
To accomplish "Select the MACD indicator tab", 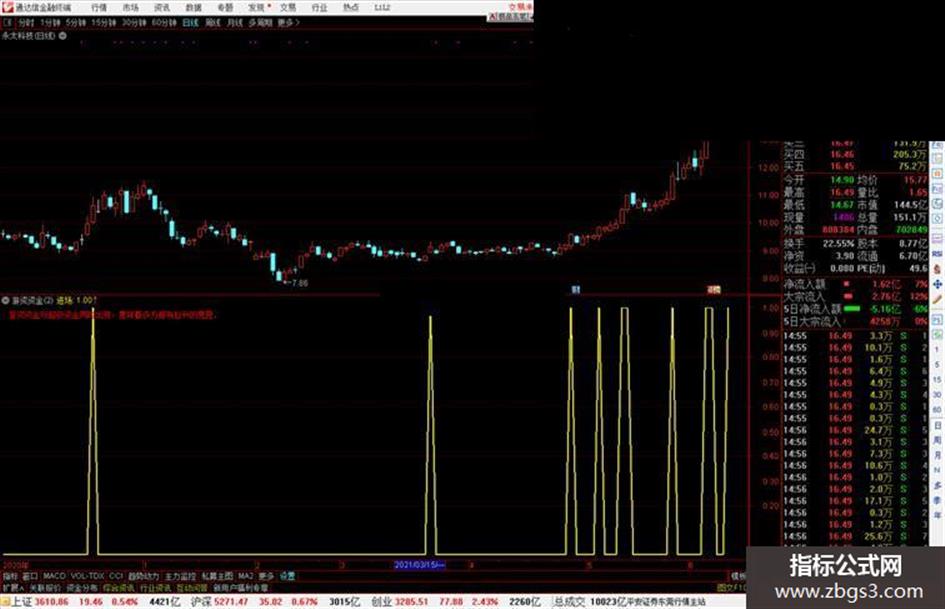I will coord(54,576).
